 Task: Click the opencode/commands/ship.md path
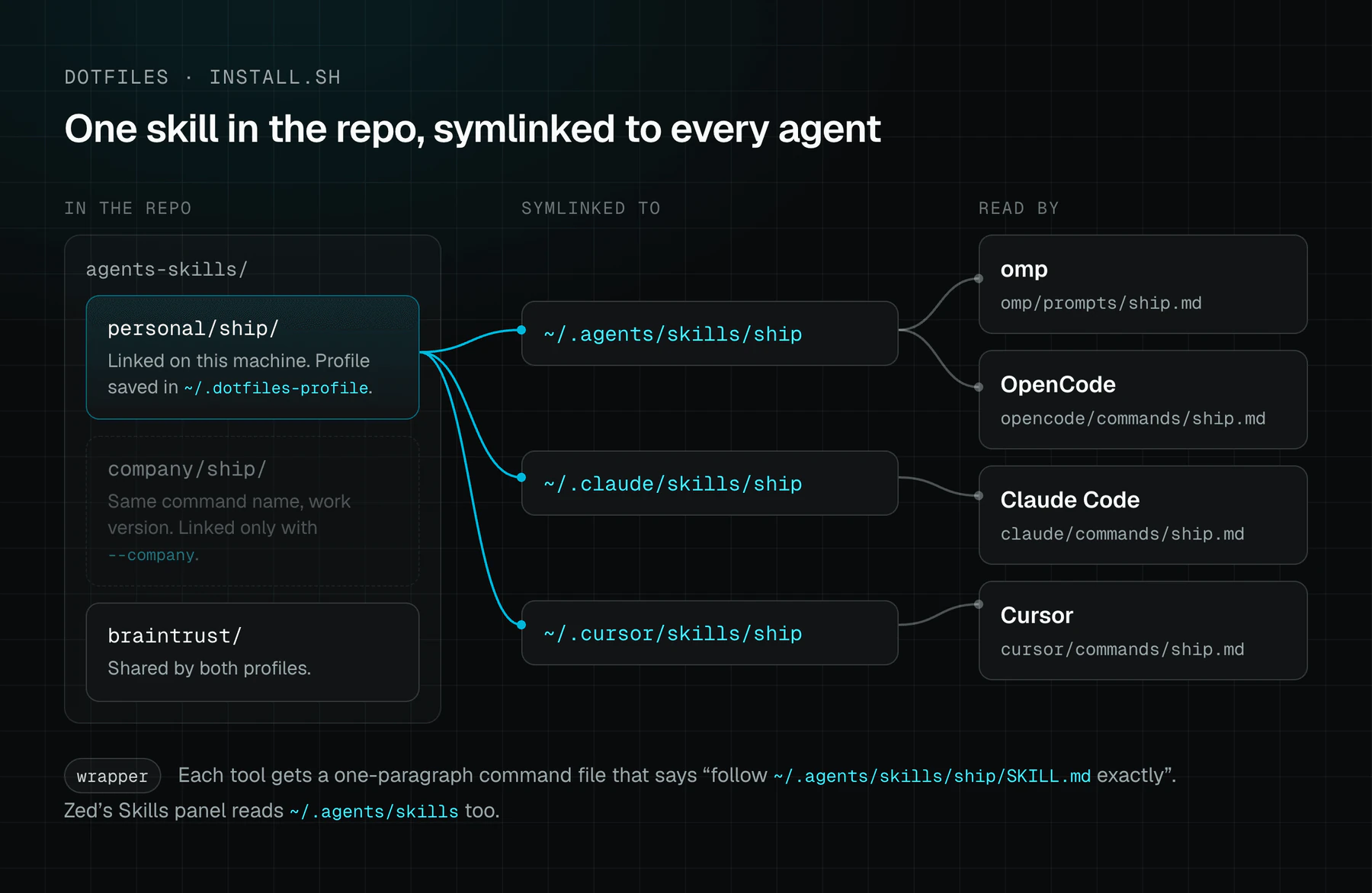click(1133, 418)
